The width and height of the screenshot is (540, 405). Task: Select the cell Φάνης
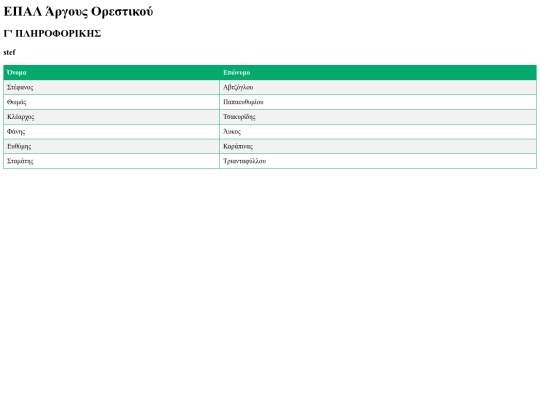tap(112, 132)
